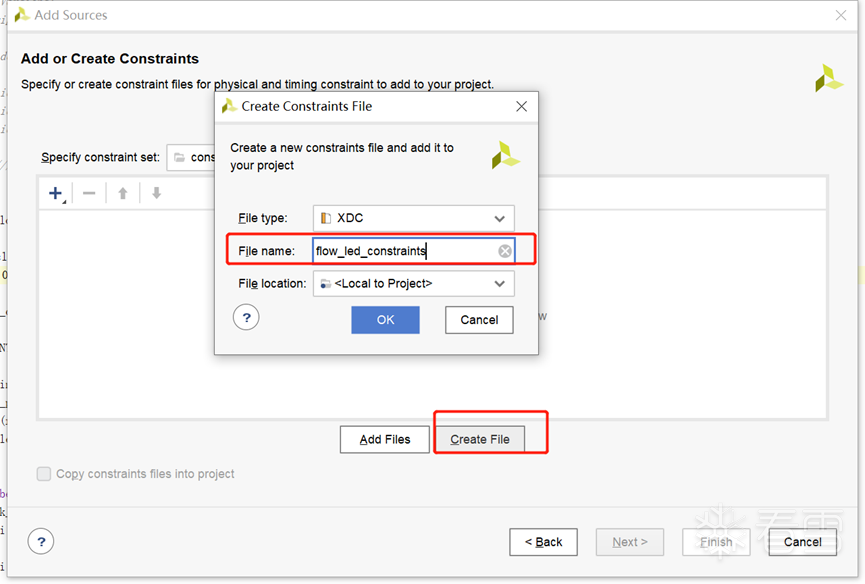Cancel the Create Constraints File dialog
This screenshot has width=865, height=584.
click(479, 320)
